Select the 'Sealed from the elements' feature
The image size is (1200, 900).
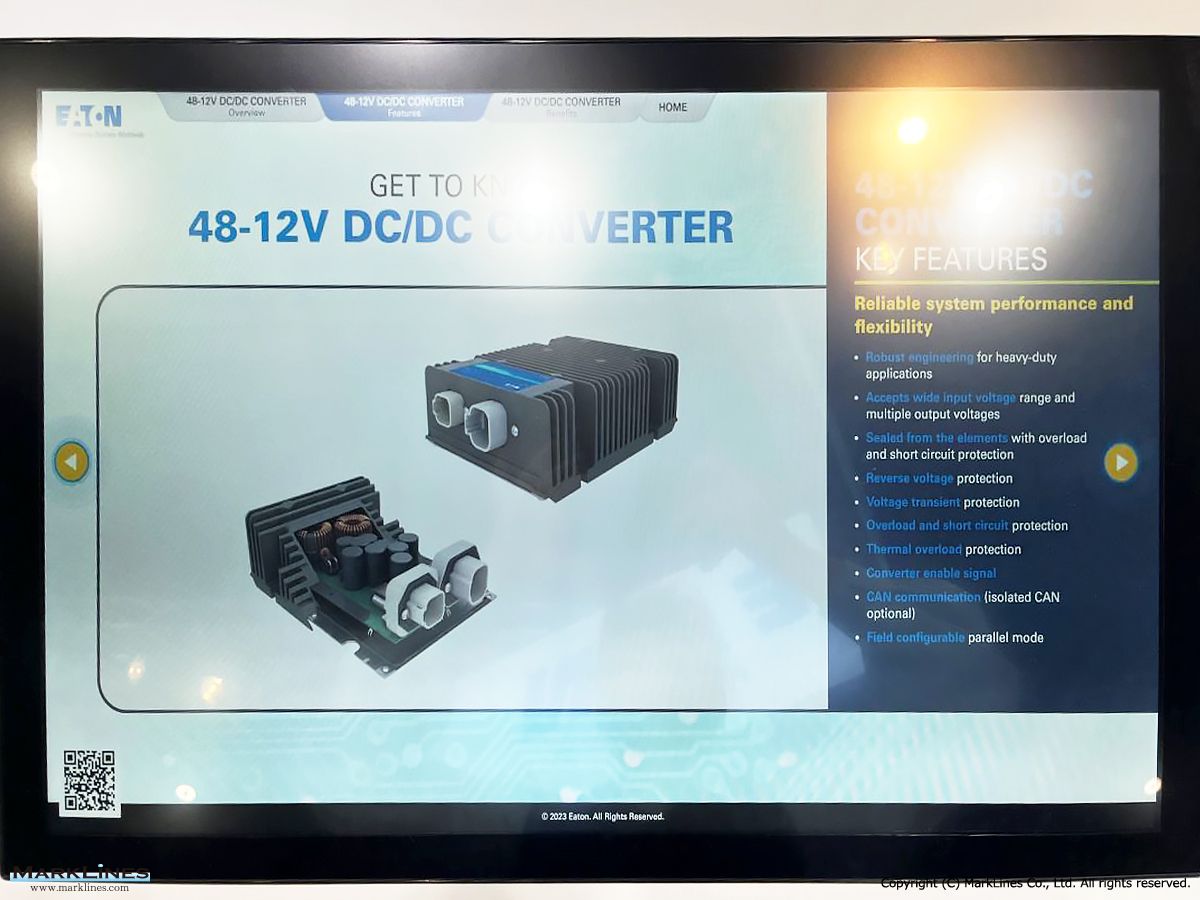click(x=975, y=446)
